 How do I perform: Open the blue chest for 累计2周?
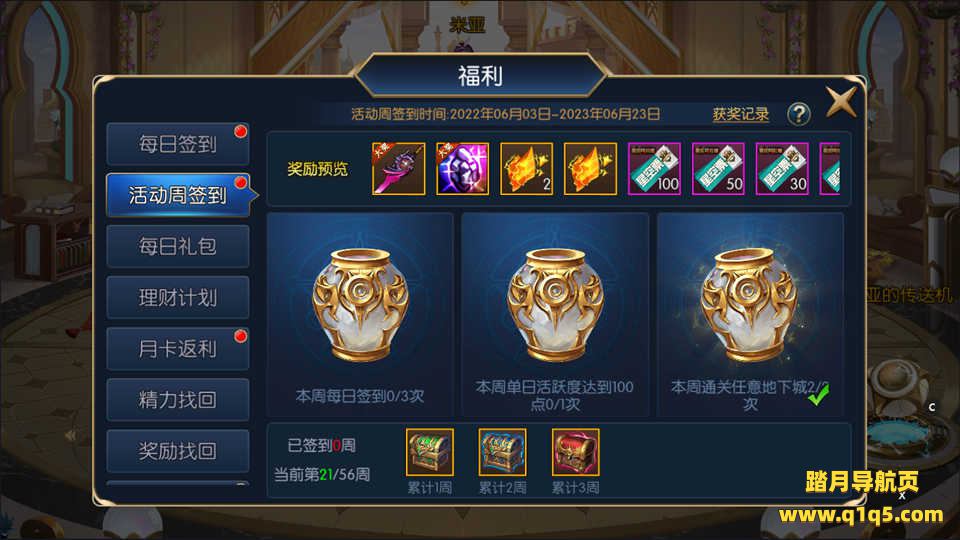502,452
